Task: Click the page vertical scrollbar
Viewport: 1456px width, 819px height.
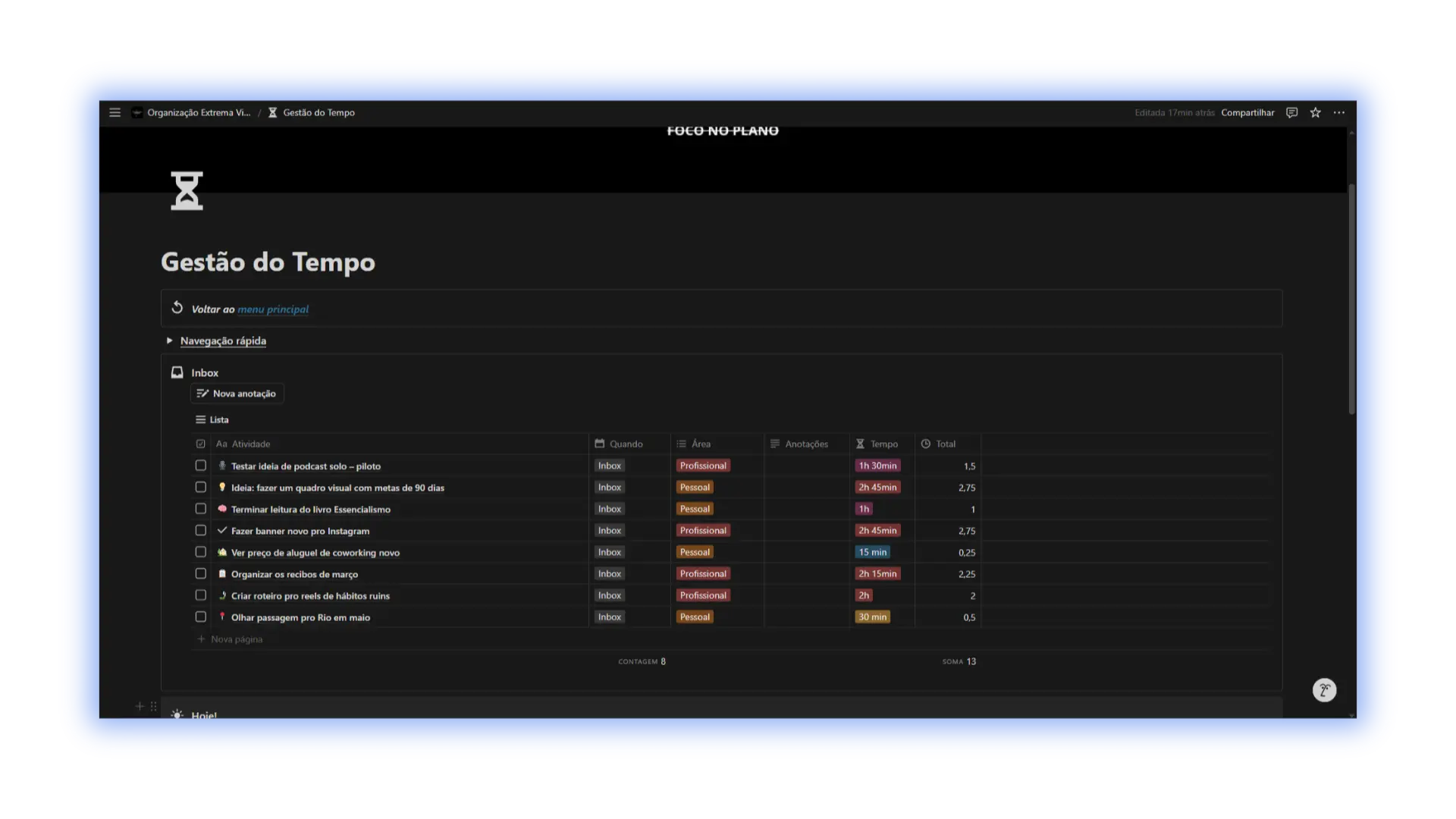Action: [1351, 299]
